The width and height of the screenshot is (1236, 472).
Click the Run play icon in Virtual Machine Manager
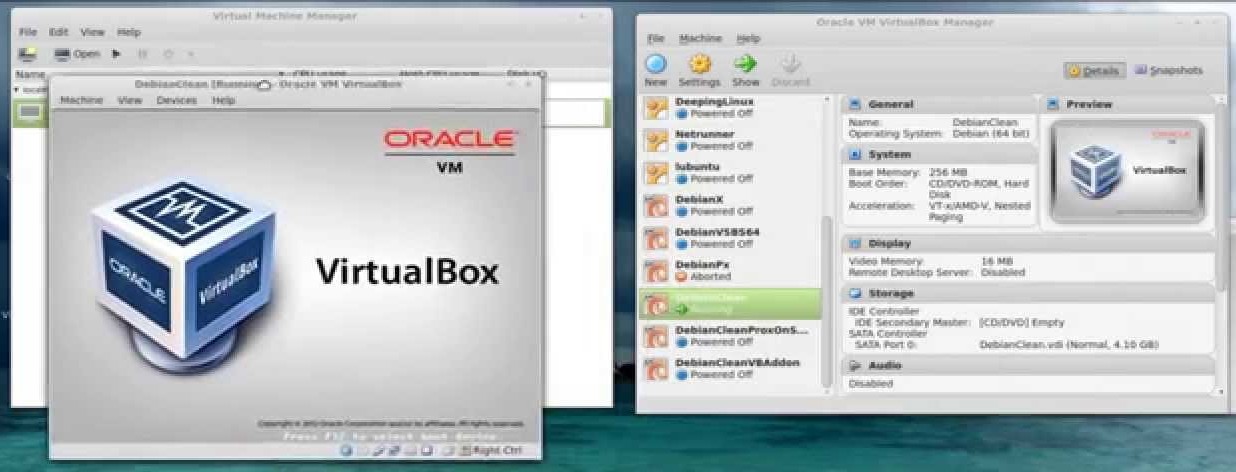pyautogui.click(x=117, y=54)
